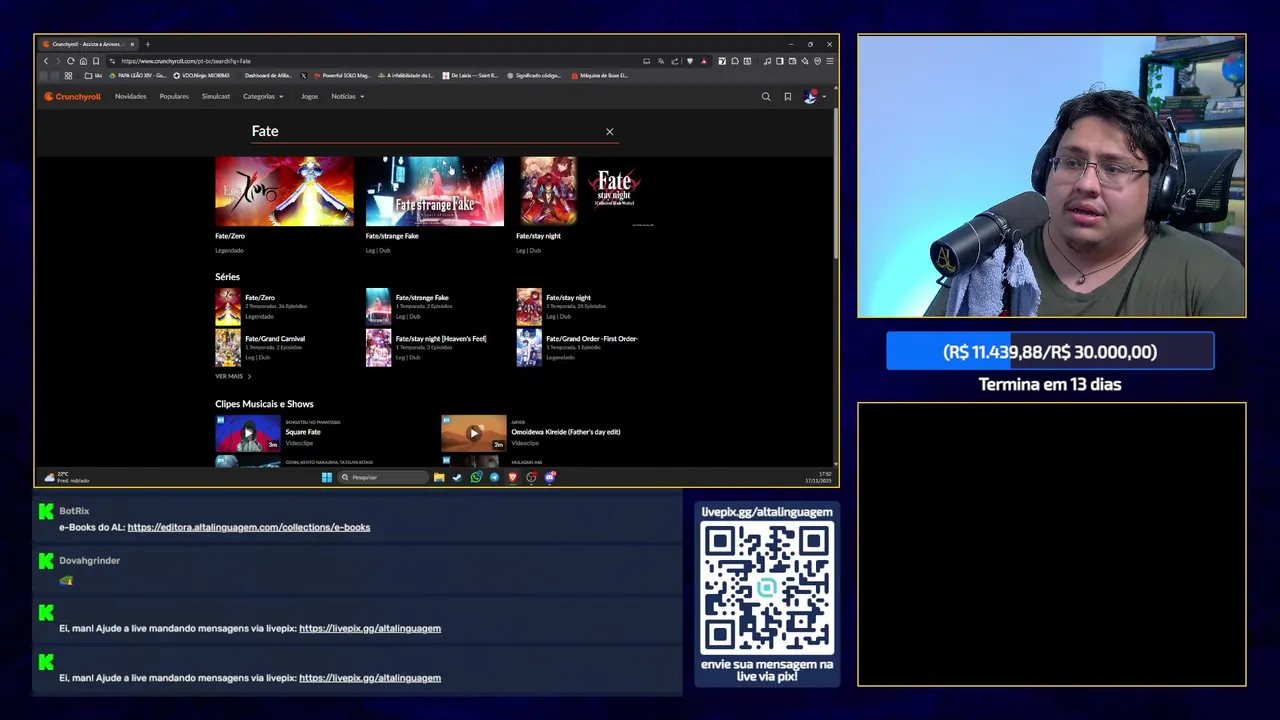
Task: Open the browser hamburger menu
Action: [830, 61]
